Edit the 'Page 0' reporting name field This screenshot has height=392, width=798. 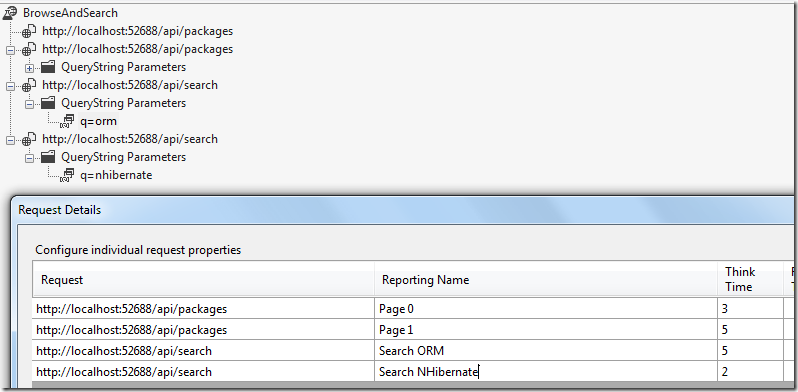click(x=546, y=309)
